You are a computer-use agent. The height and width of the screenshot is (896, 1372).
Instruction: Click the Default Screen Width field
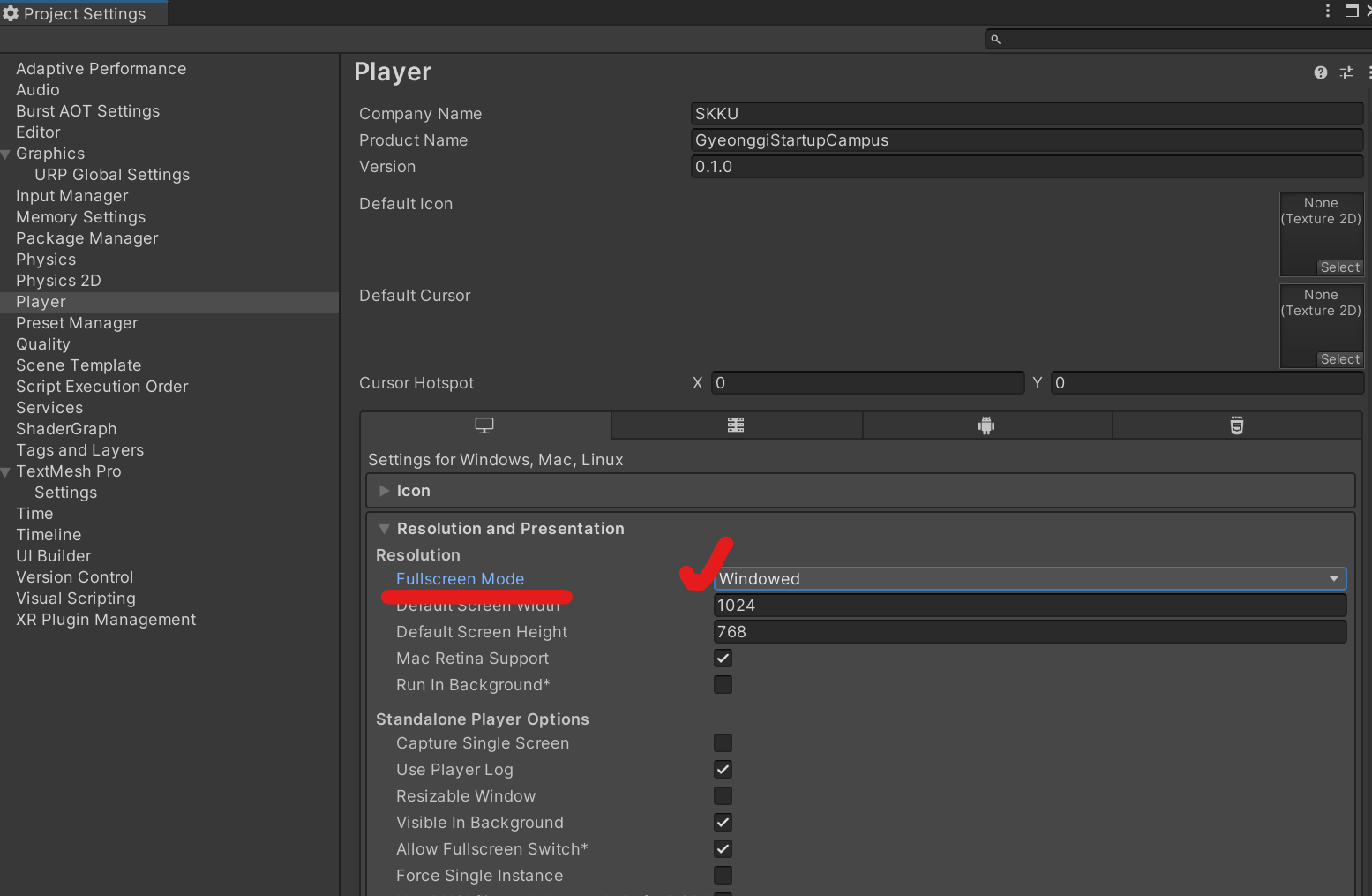[1030, 605]
